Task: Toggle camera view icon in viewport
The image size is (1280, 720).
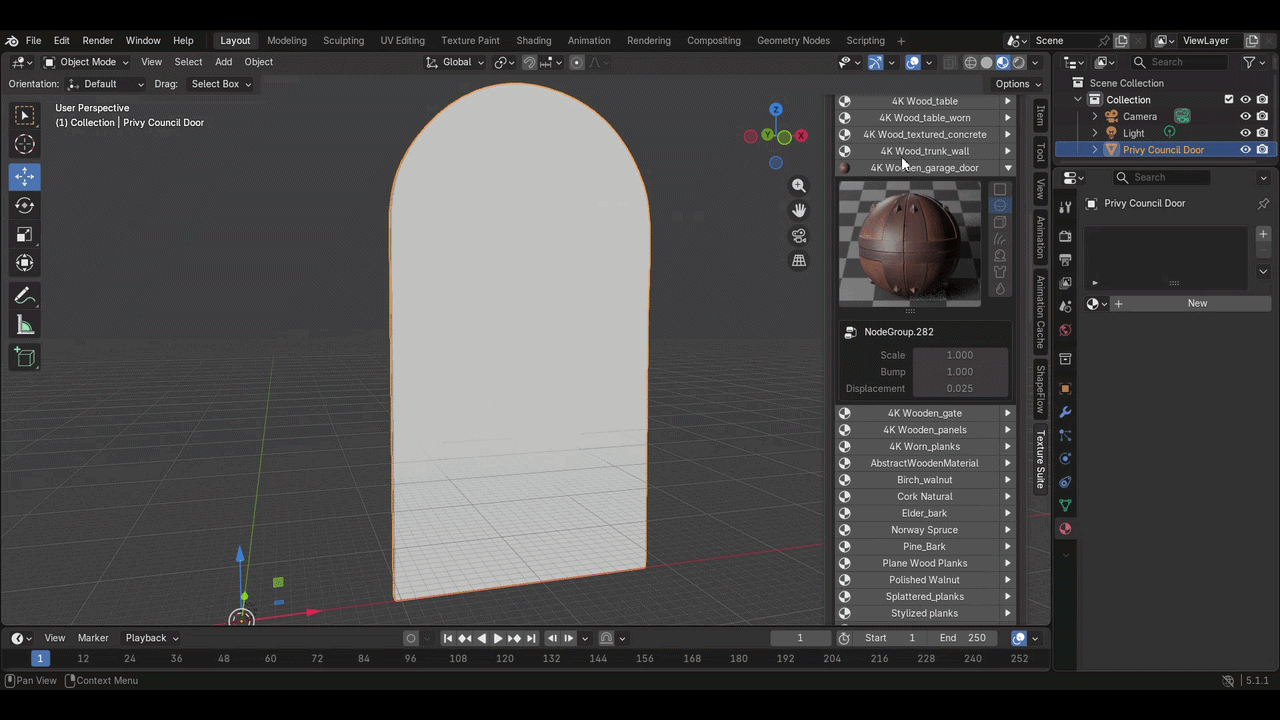Action: point(799,236)
